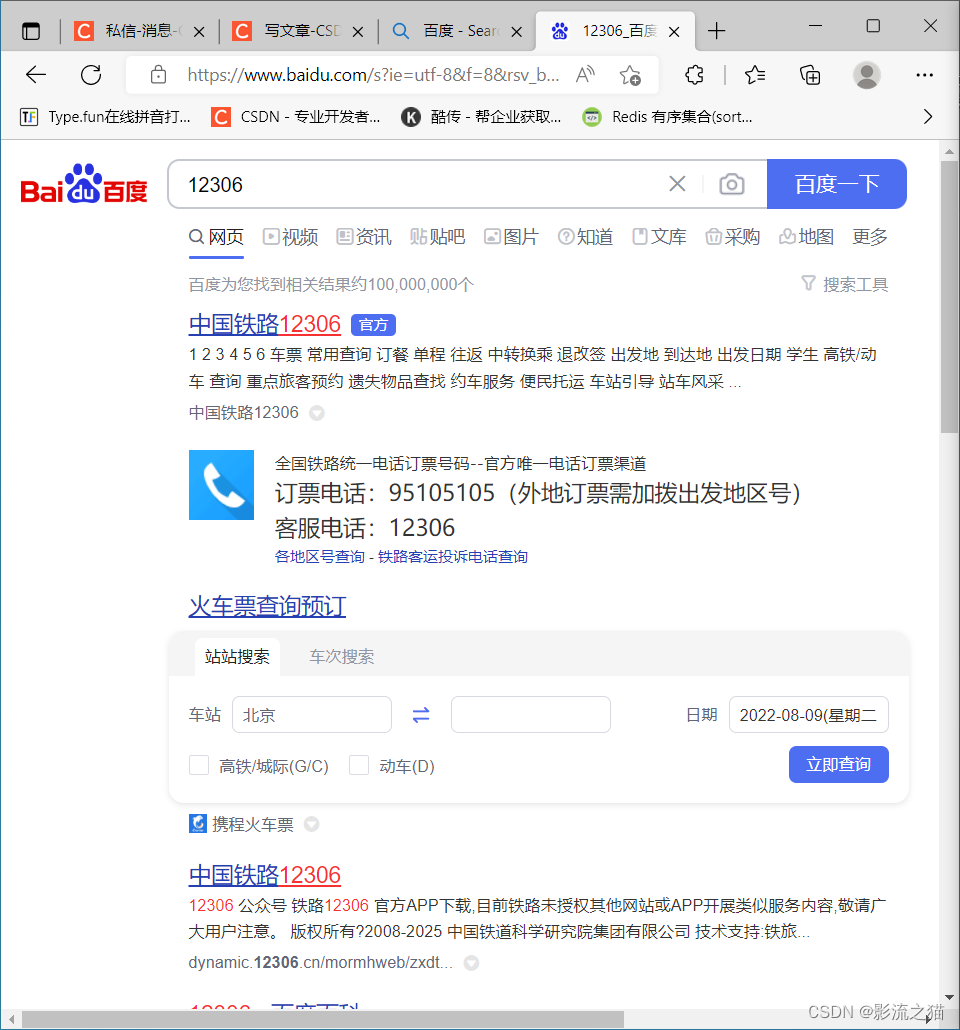Click the scrollbar down arrow

point(949,998)
